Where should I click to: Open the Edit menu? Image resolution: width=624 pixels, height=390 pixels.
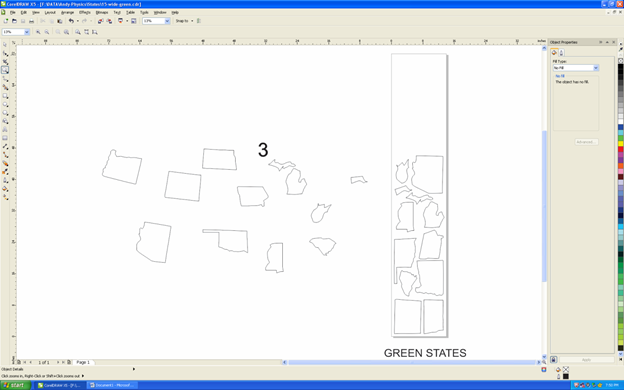pyautogui.click(x=23, y=12)
